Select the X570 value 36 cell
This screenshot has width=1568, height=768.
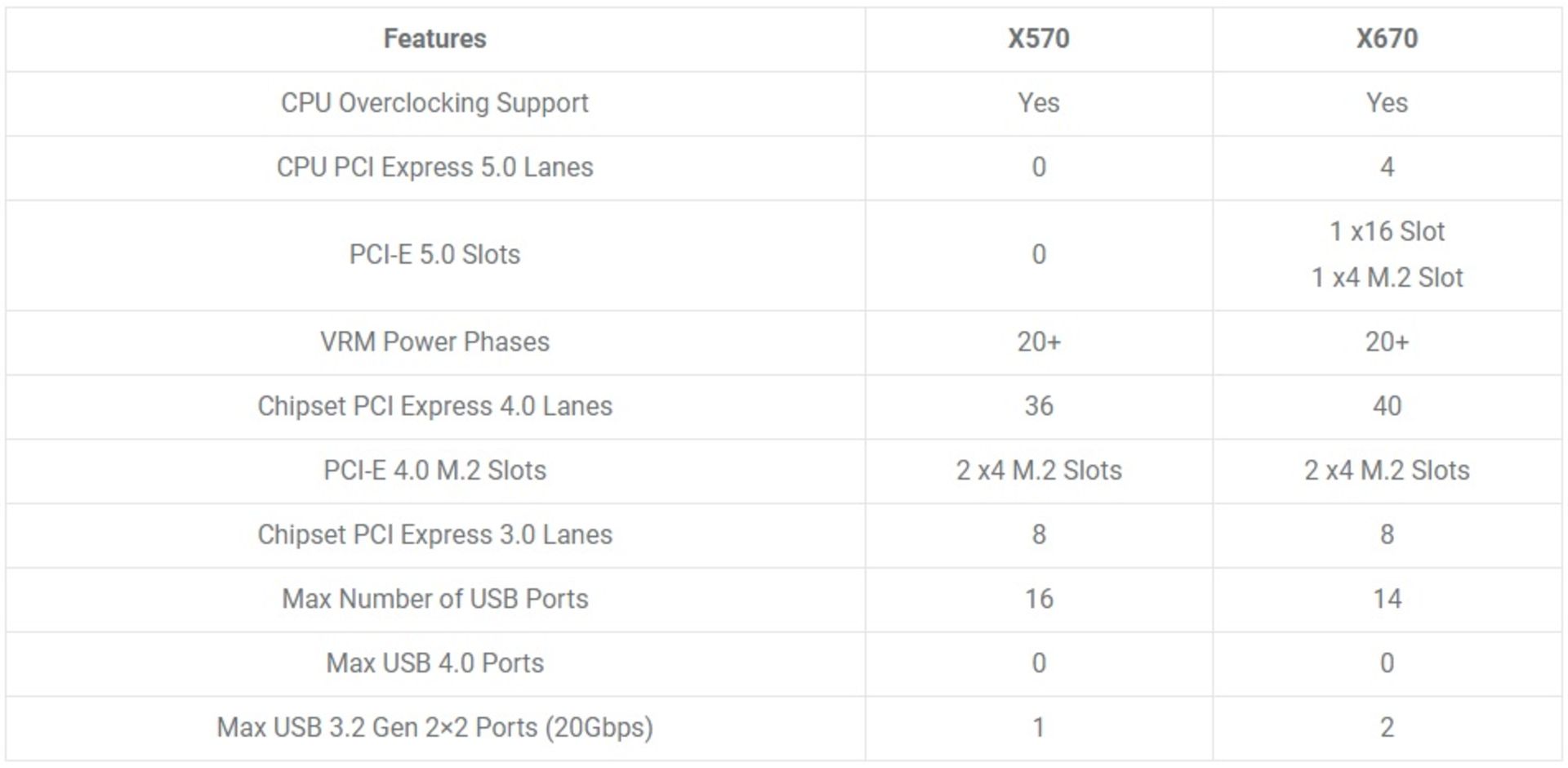tap(1038, 406)
